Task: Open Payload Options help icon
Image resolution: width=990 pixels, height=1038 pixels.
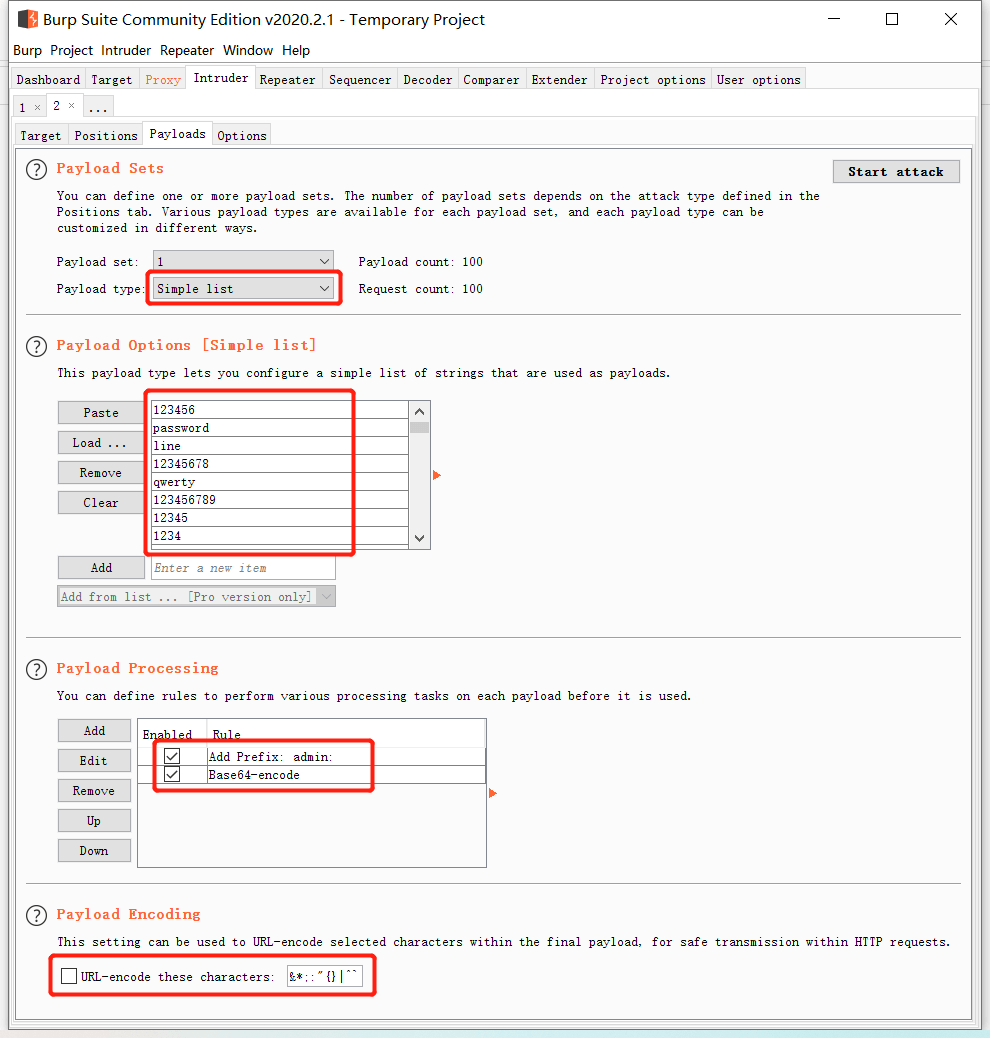Action: (x=36, y=346)
